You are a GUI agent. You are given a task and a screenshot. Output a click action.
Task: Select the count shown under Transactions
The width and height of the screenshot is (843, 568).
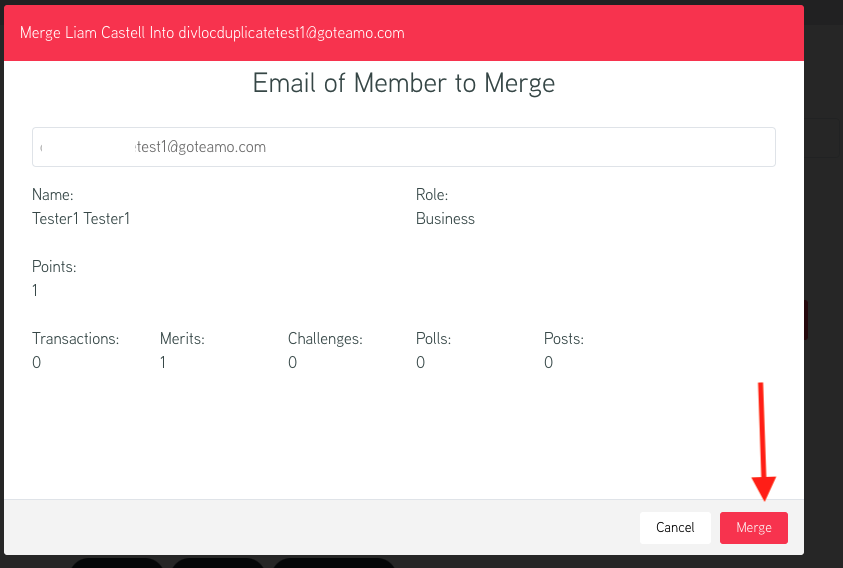pos(37,363)
